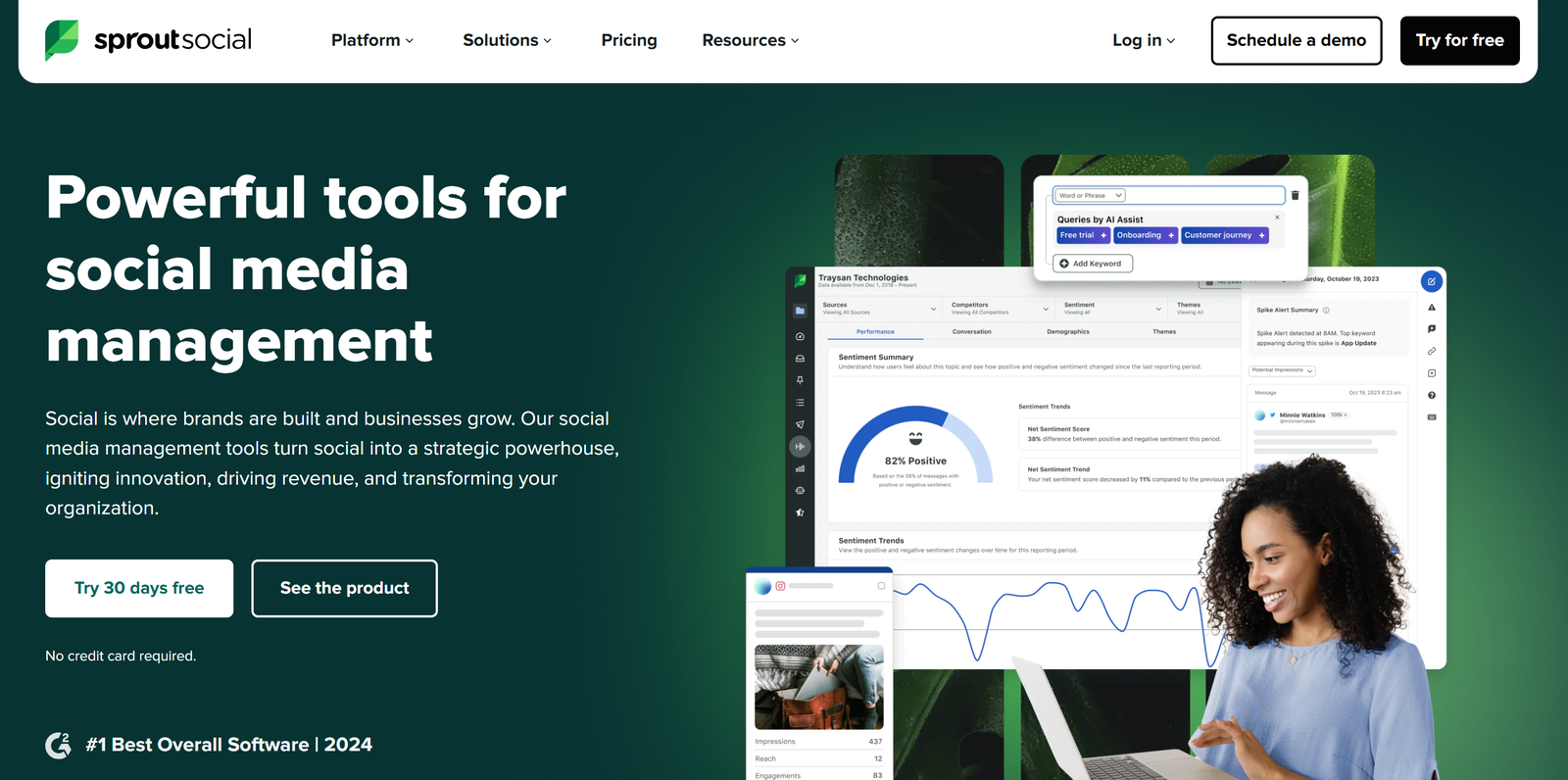Click the G2 badge icon

(59, 746)
